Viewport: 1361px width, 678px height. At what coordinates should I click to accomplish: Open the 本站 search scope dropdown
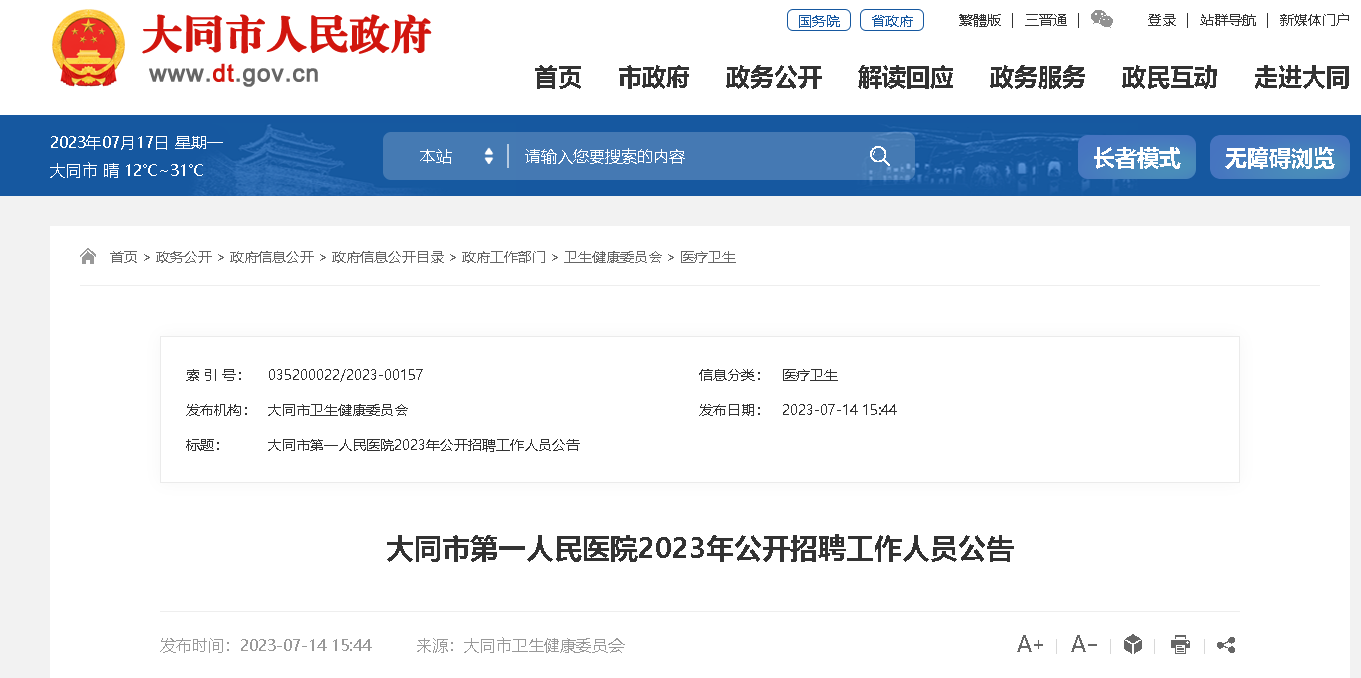pyautogui.click(x=456, y=156)
